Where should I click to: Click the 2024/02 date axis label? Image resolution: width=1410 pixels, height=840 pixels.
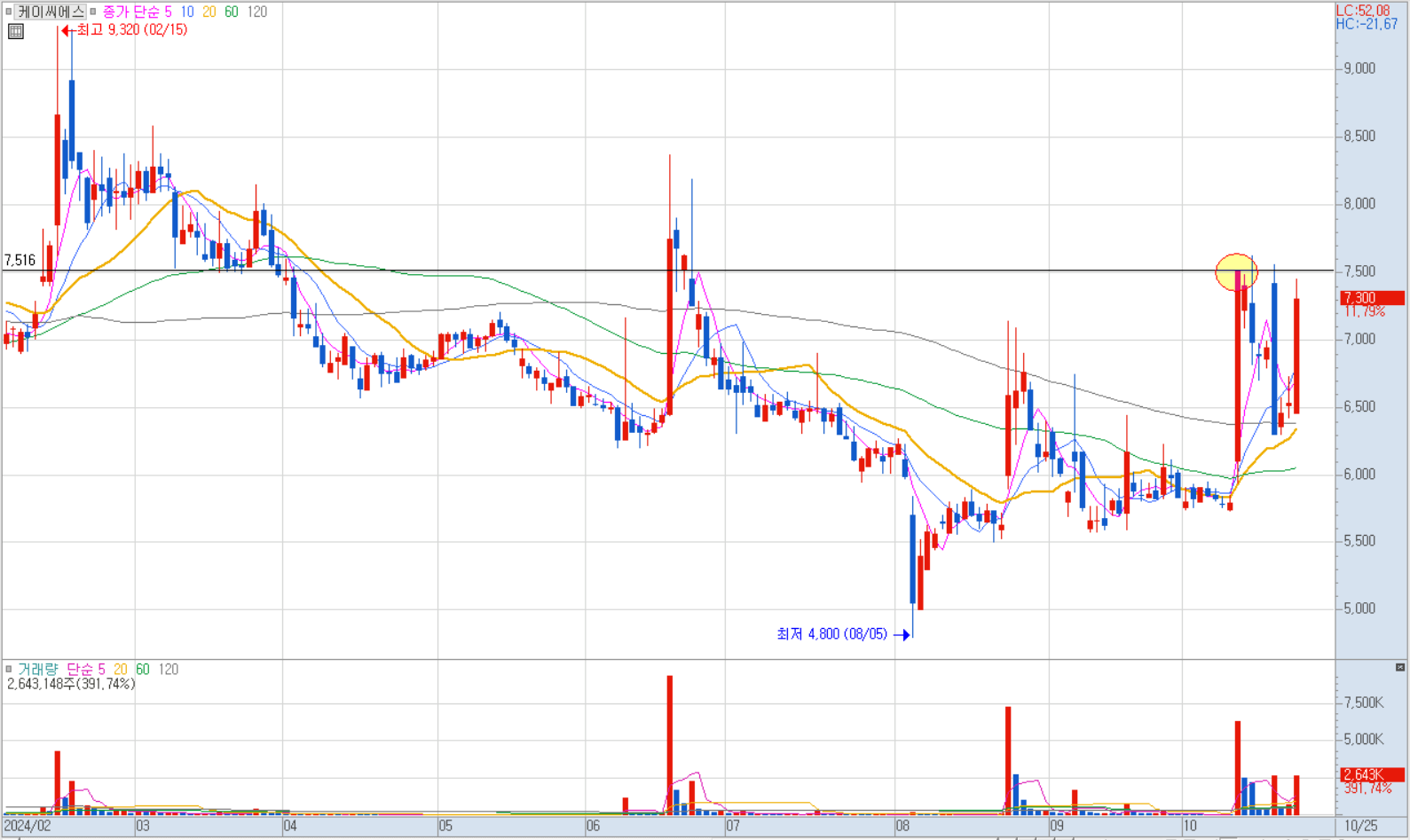28,826
